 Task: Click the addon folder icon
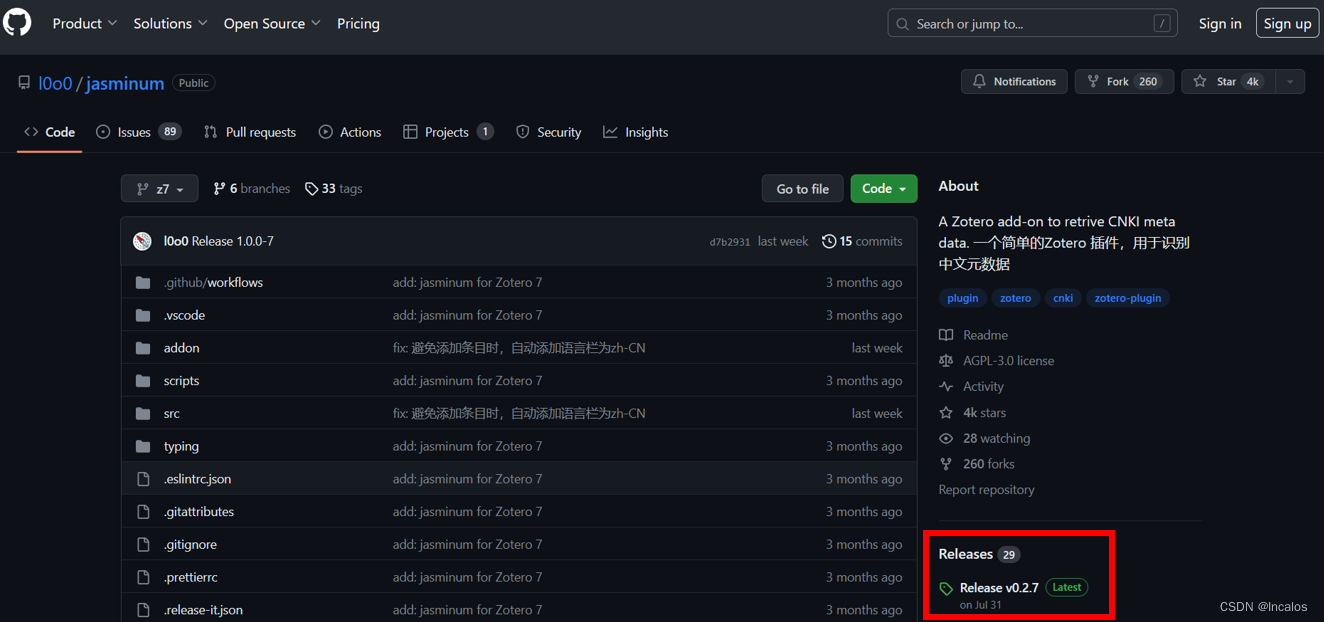click(x=143, y=348)
